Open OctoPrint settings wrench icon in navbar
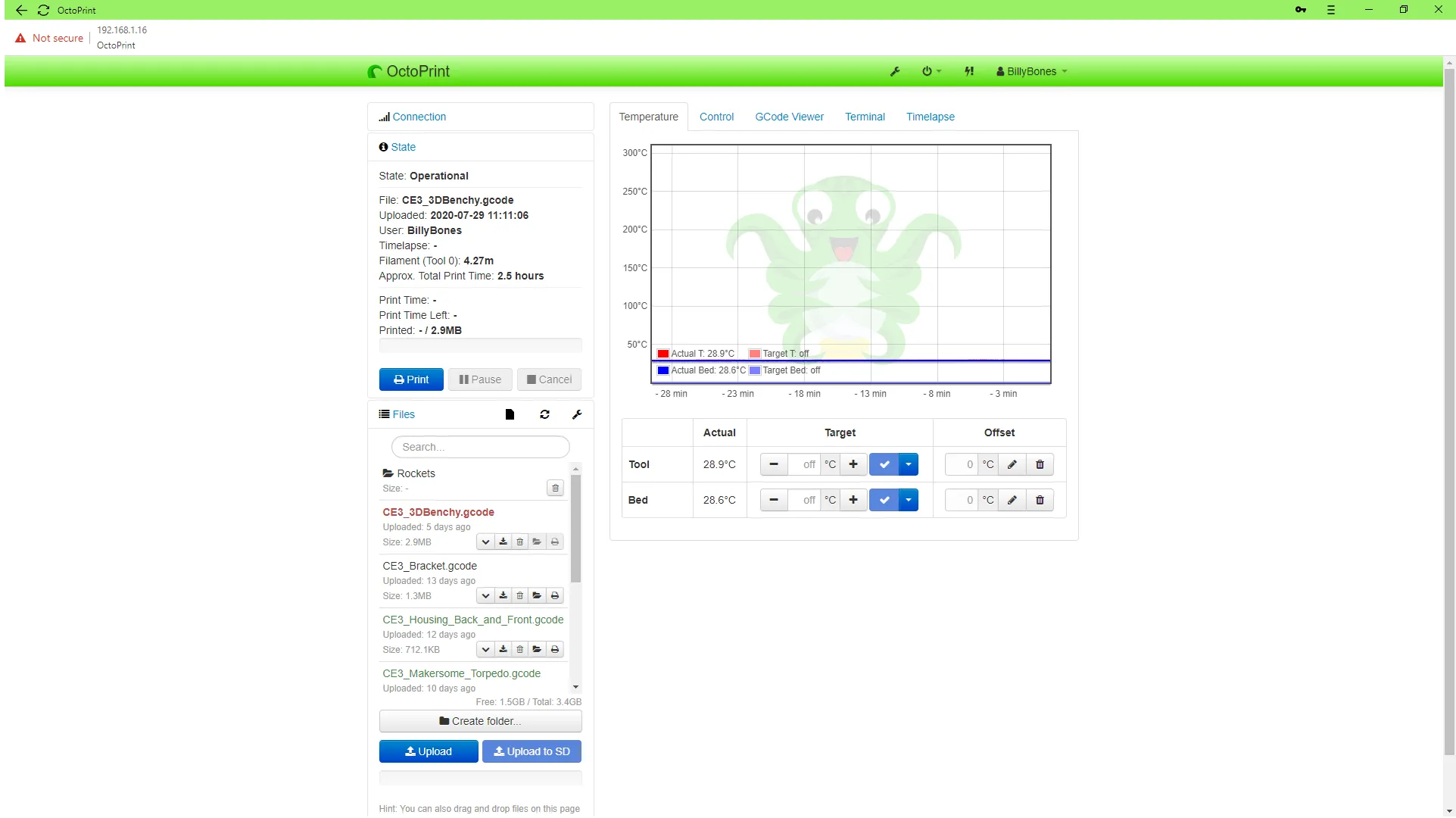1456x818 pixels. point(895,71)
